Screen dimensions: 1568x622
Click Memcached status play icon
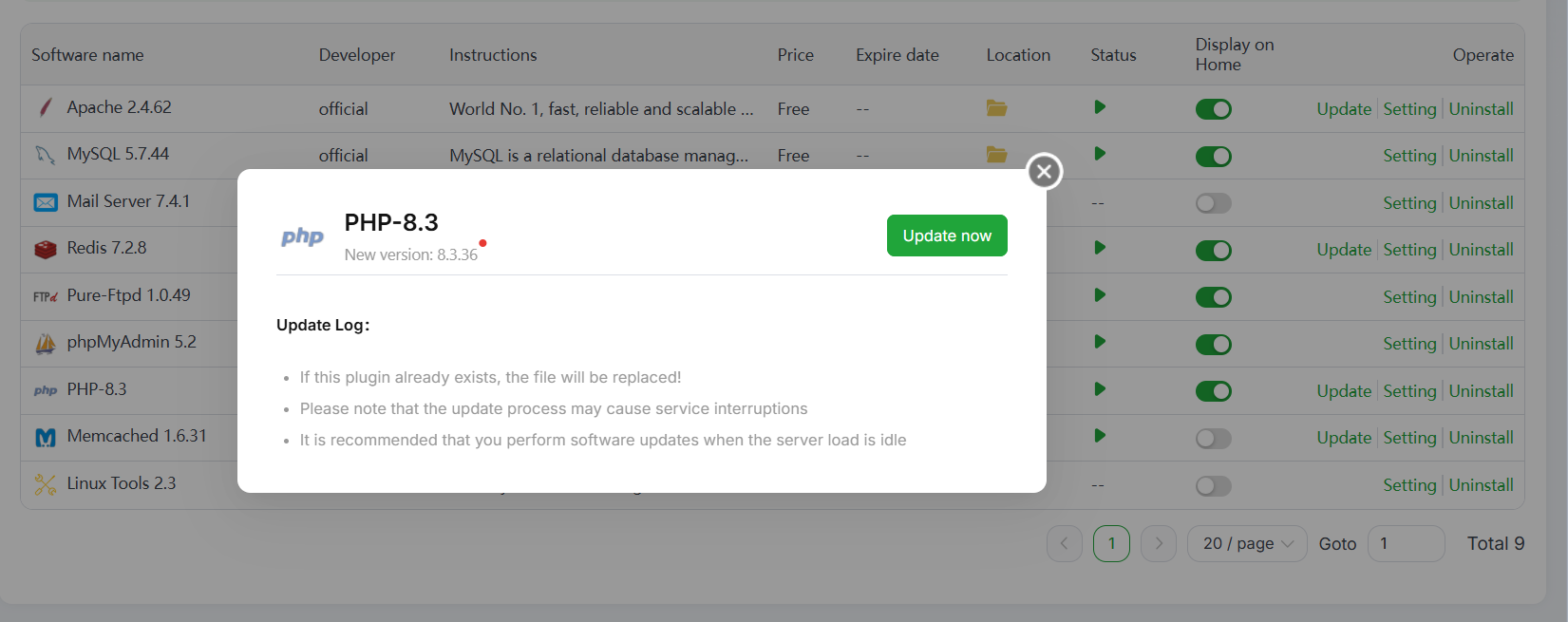[x=1100, y=436]
